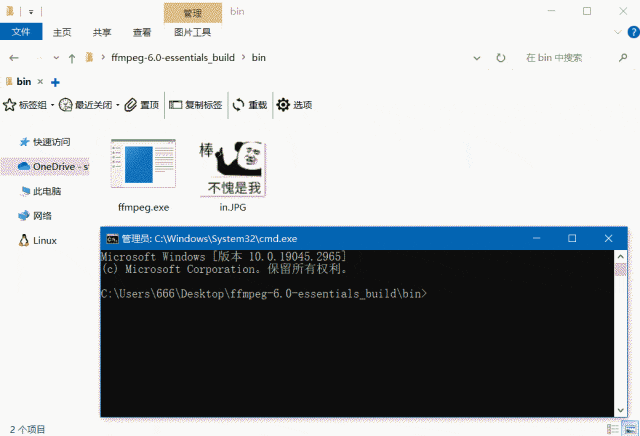Open recent locations dropdown arrow
This screenshot has width=640, height=436.
coord(54,58)
